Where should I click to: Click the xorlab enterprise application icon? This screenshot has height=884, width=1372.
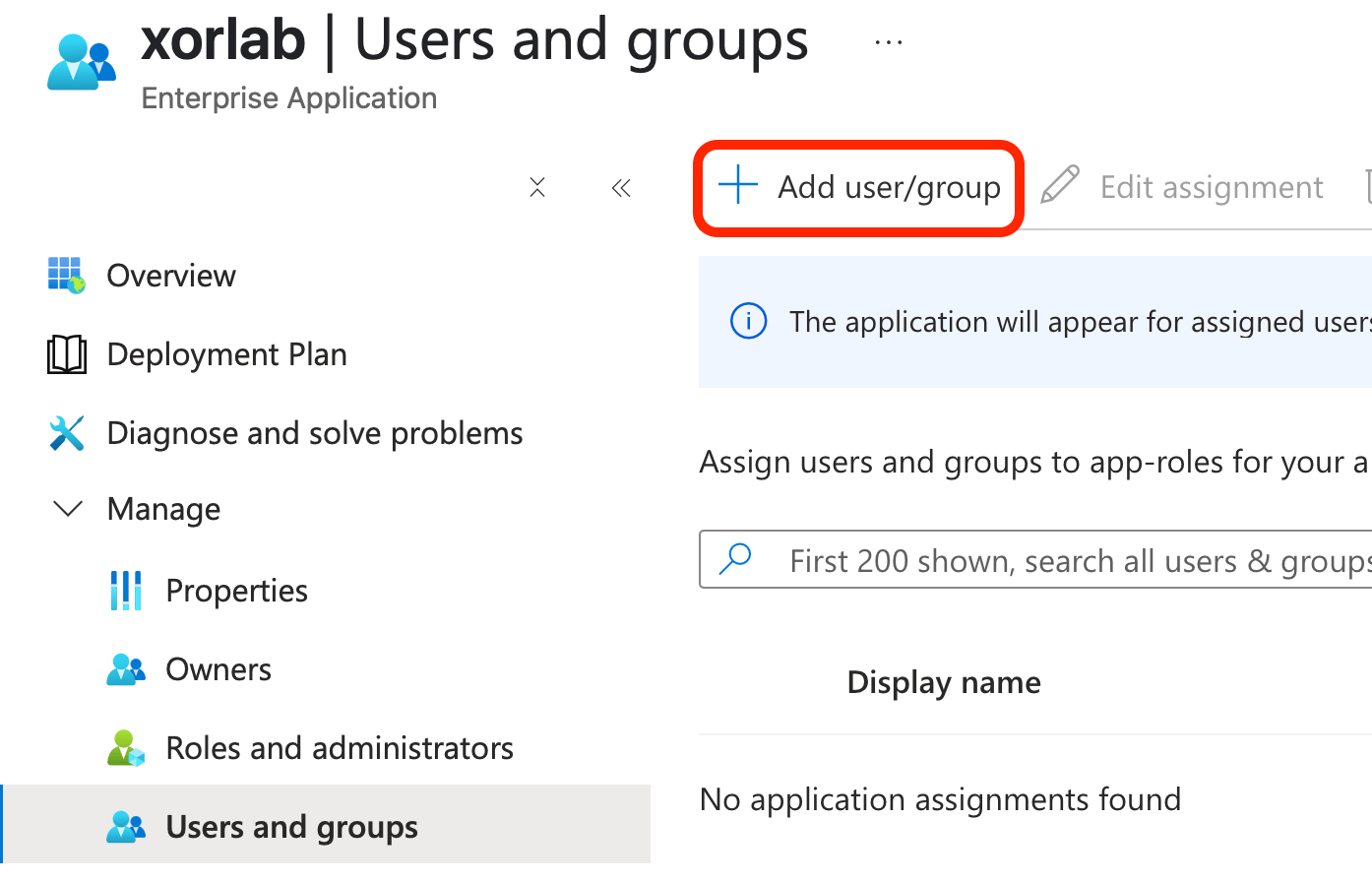click(82, 62)
